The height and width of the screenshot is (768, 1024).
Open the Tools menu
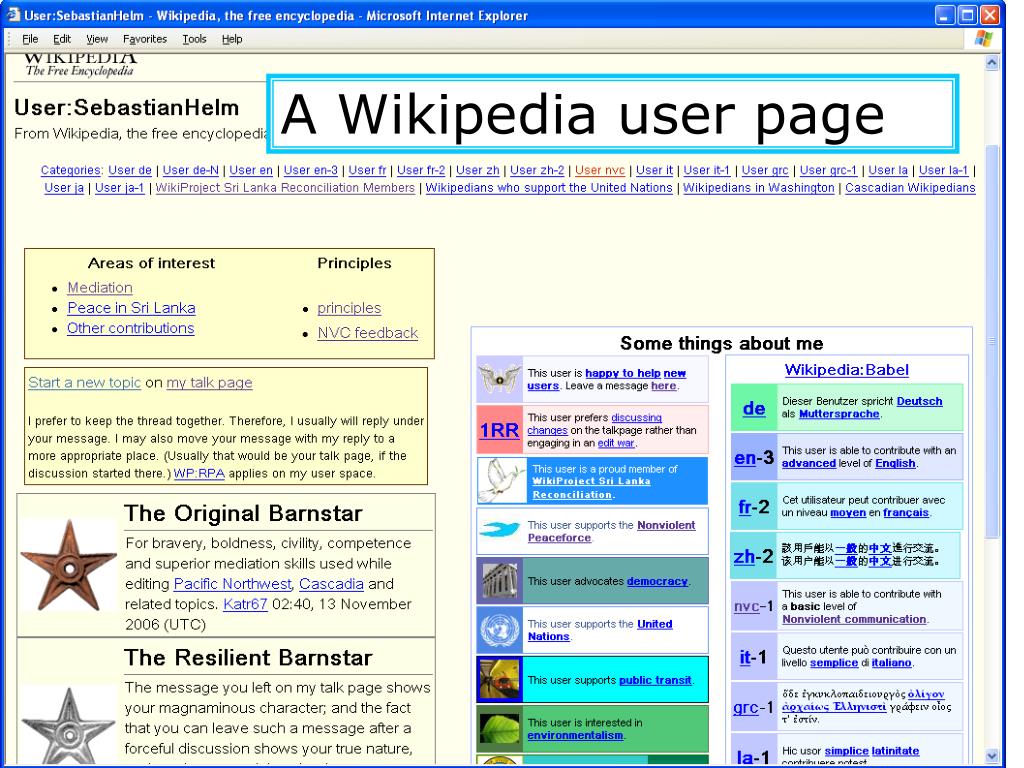pos(194,39)
